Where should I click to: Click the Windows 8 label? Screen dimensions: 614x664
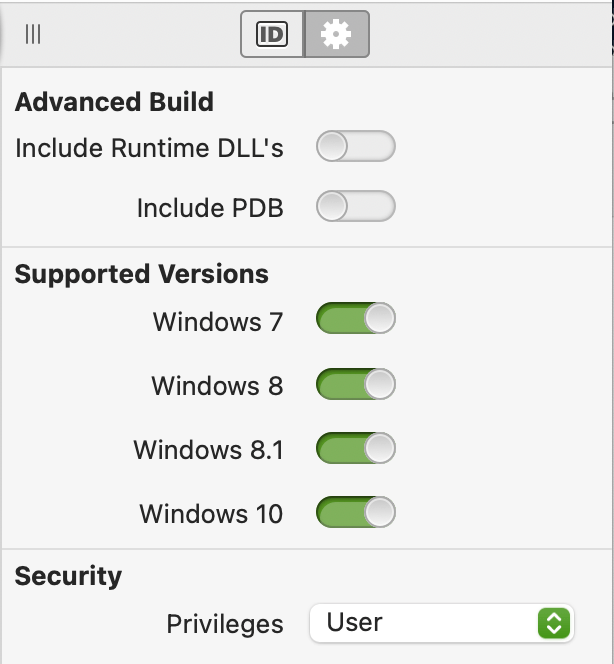[217, 386]
